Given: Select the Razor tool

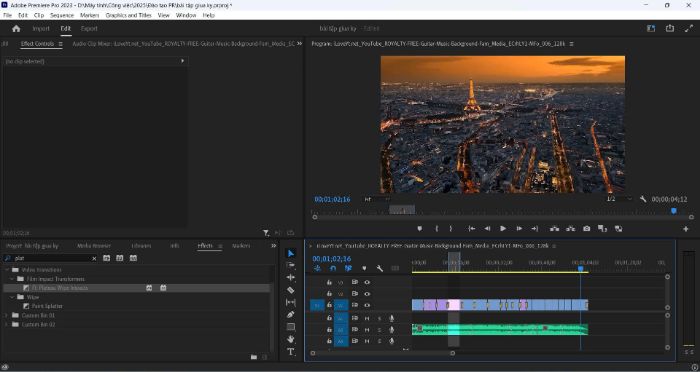Looking at the screenshot, I should (x=291, y=290).
